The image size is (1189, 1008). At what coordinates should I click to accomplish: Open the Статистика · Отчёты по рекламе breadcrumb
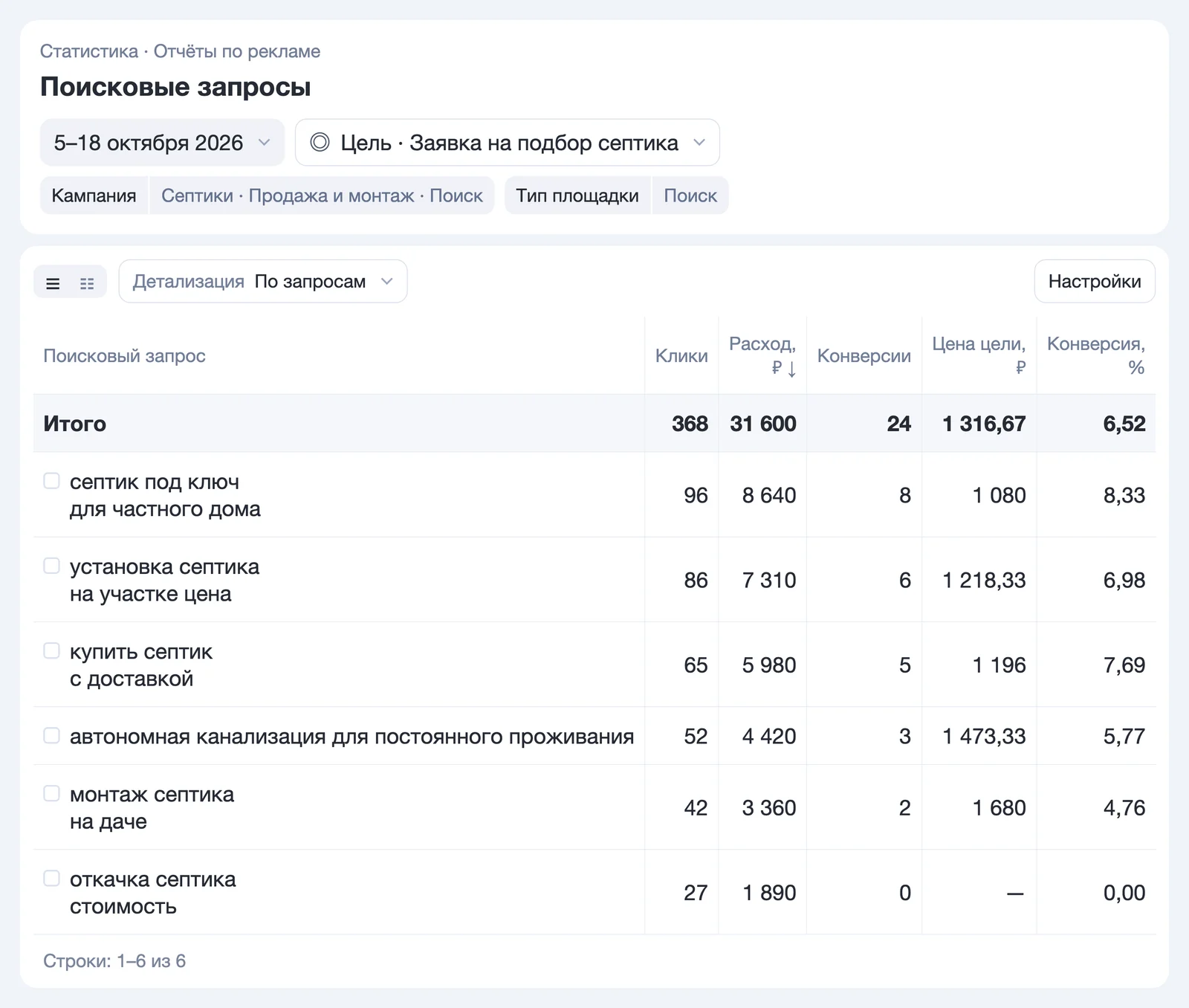(x=181, y=51)
